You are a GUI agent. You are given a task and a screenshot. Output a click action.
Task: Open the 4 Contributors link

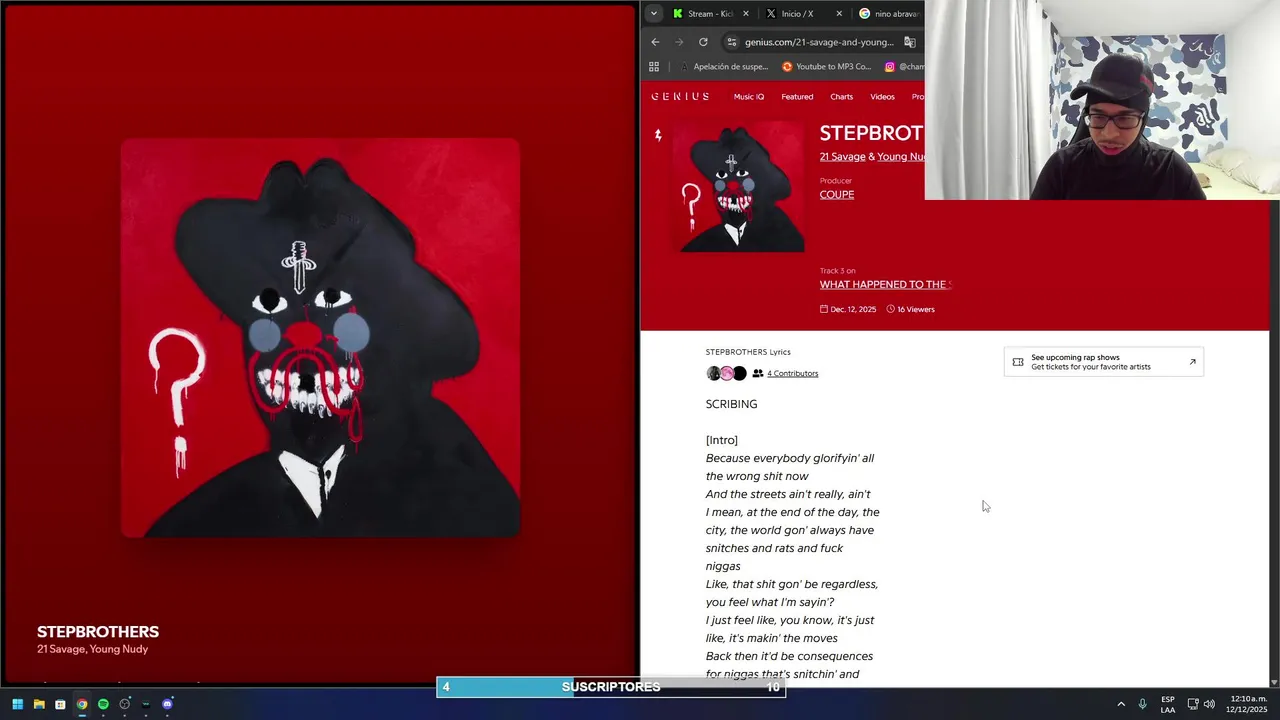point(792,374)
